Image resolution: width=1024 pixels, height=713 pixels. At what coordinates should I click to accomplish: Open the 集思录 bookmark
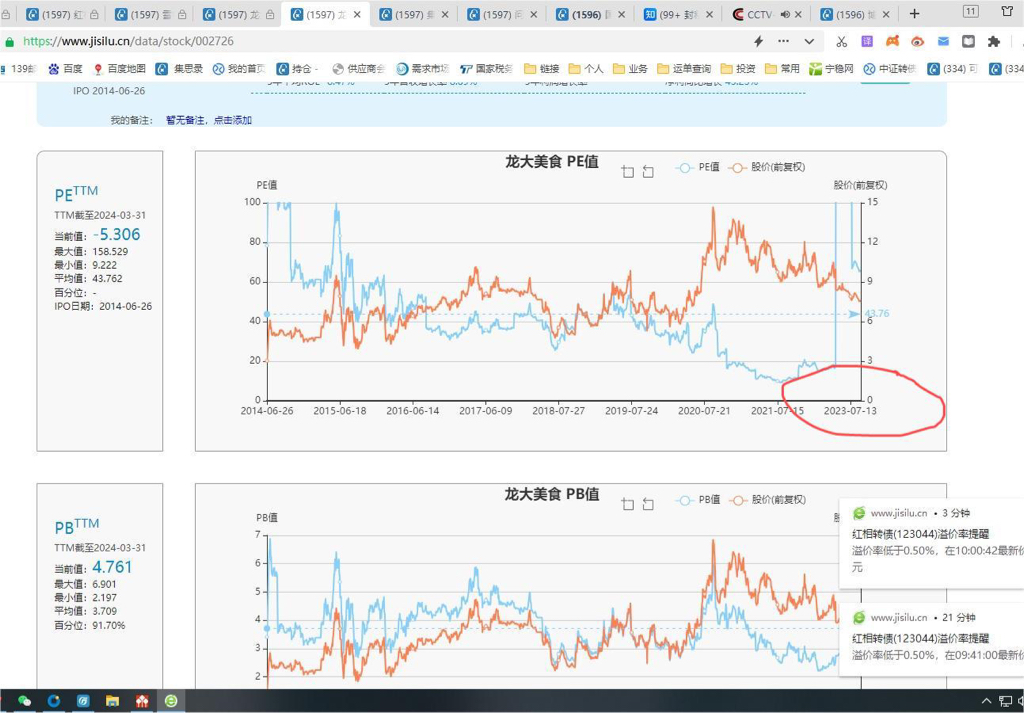pyautogui.click(x=180, y=69)
